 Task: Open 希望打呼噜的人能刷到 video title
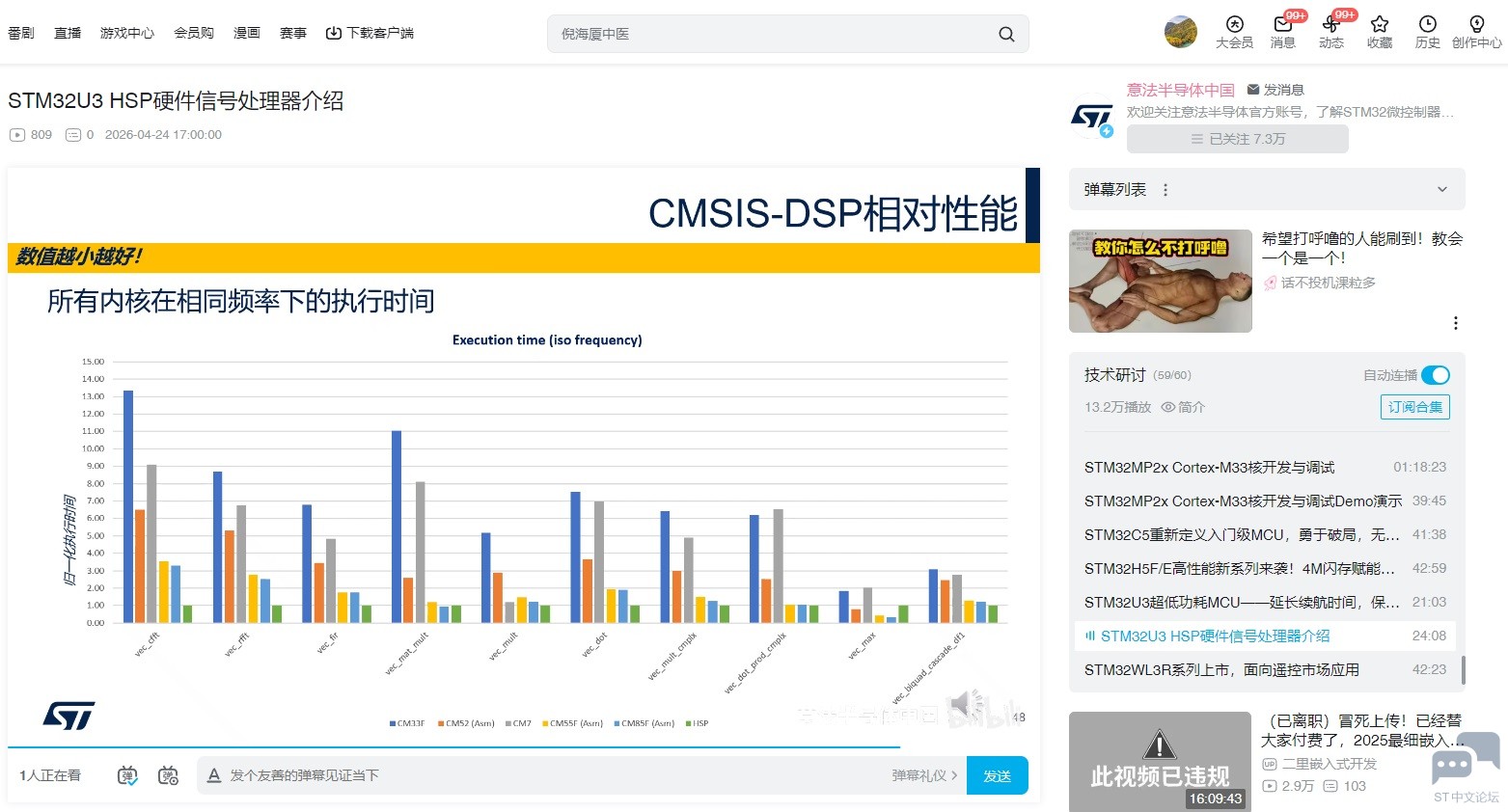coord(1362,248)
